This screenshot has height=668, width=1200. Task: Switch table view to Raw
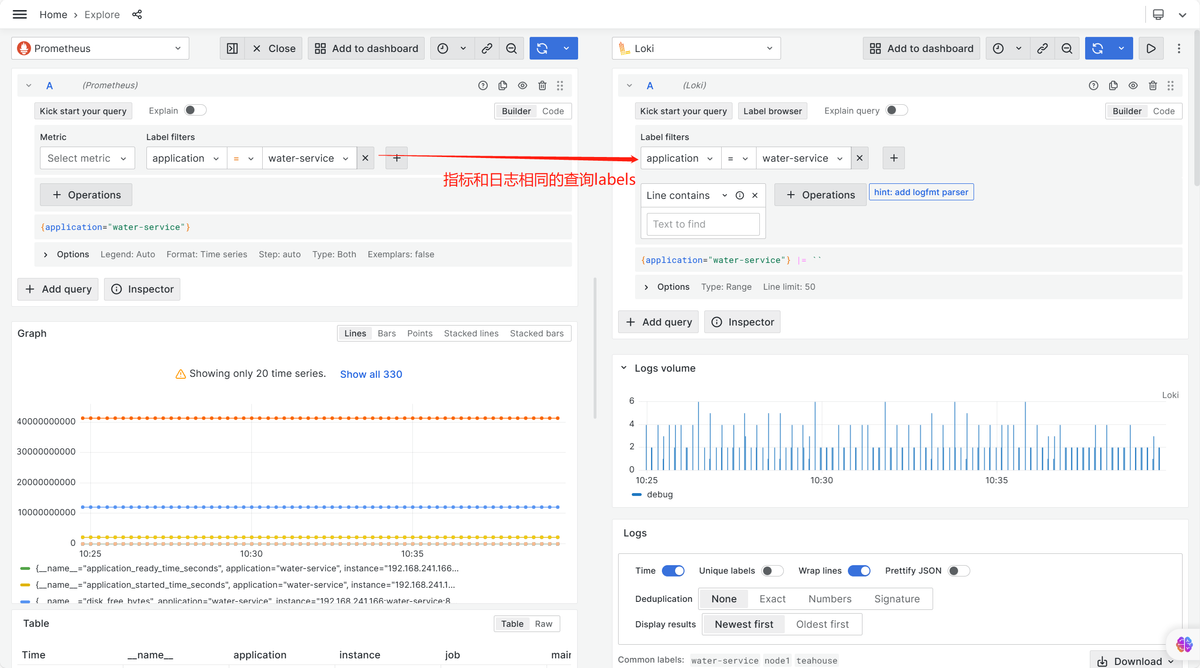coord(544,623)
